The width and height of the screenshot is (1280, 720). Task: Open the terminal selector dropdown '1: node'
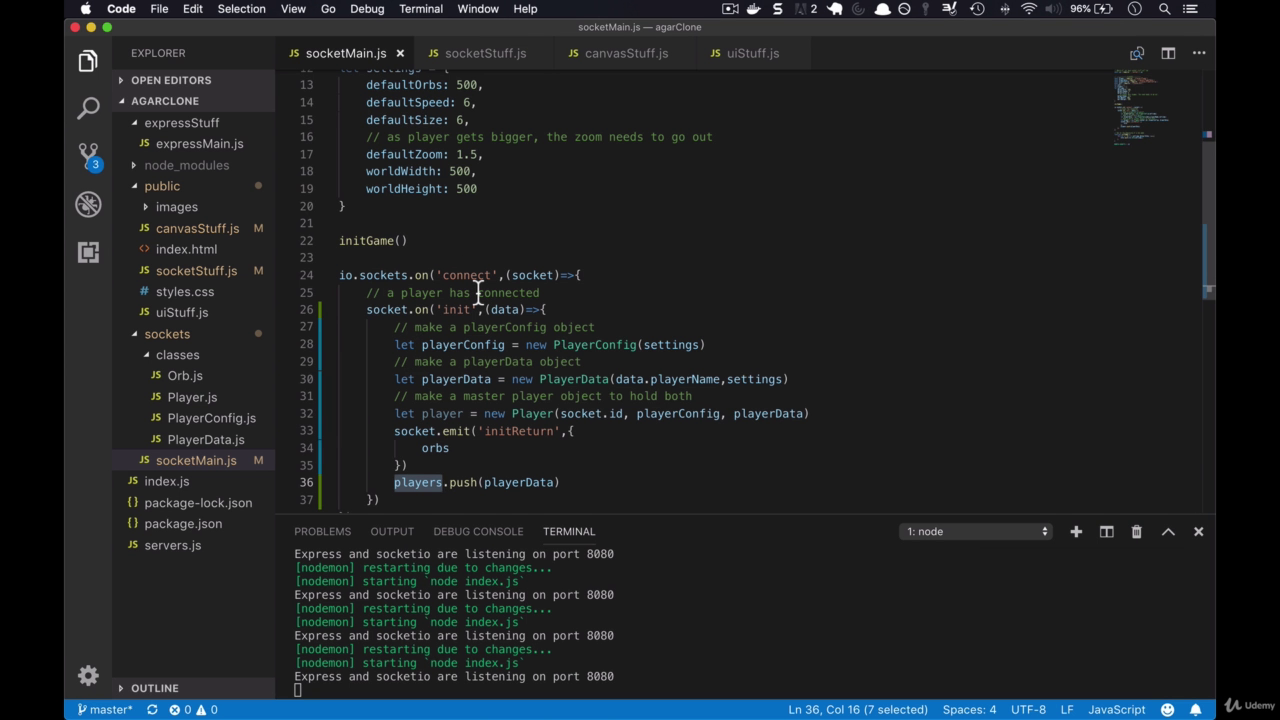(975, 531)
